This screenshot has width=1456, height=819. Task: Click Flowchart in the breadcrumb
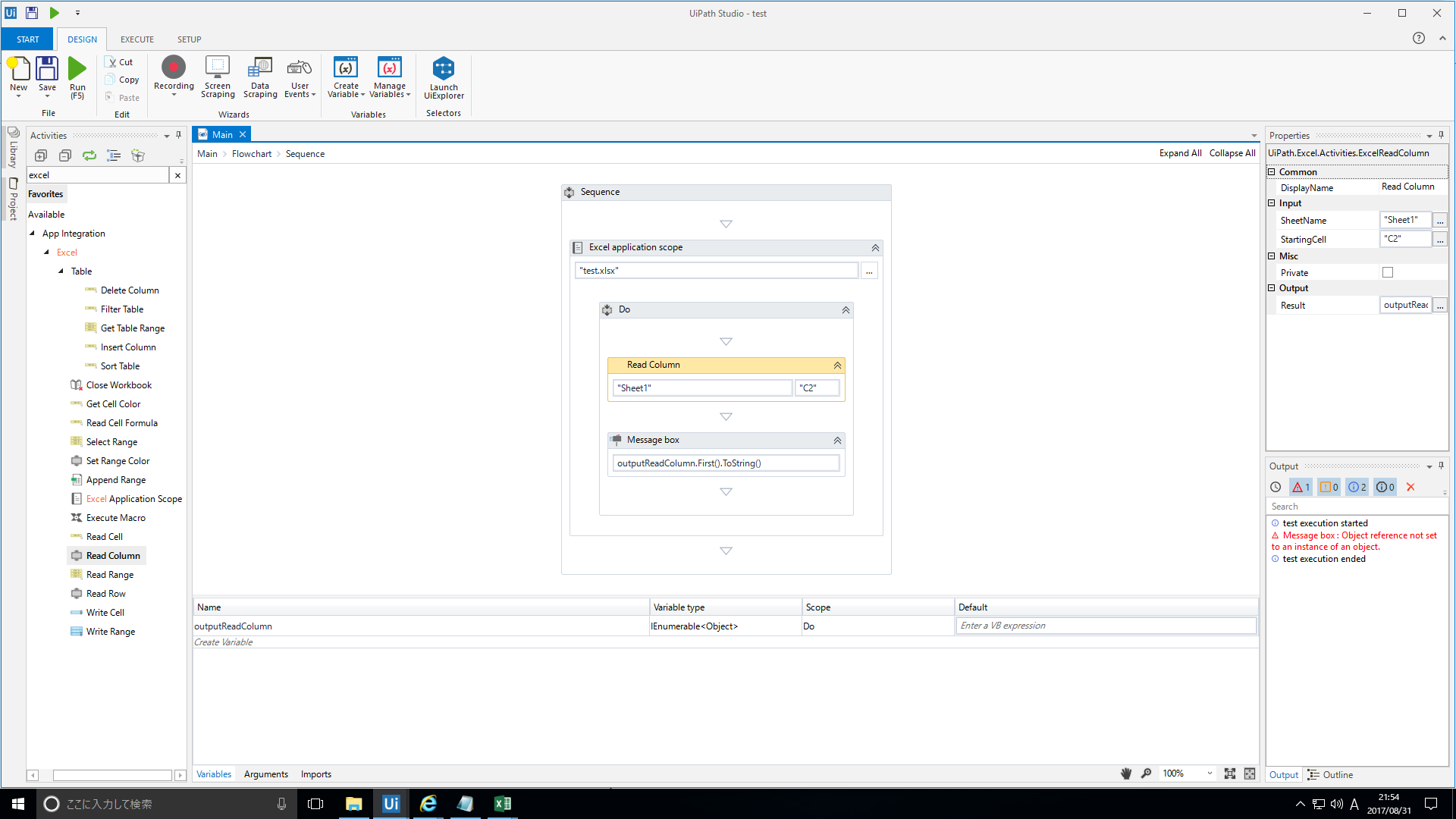(x=252, y=154)
